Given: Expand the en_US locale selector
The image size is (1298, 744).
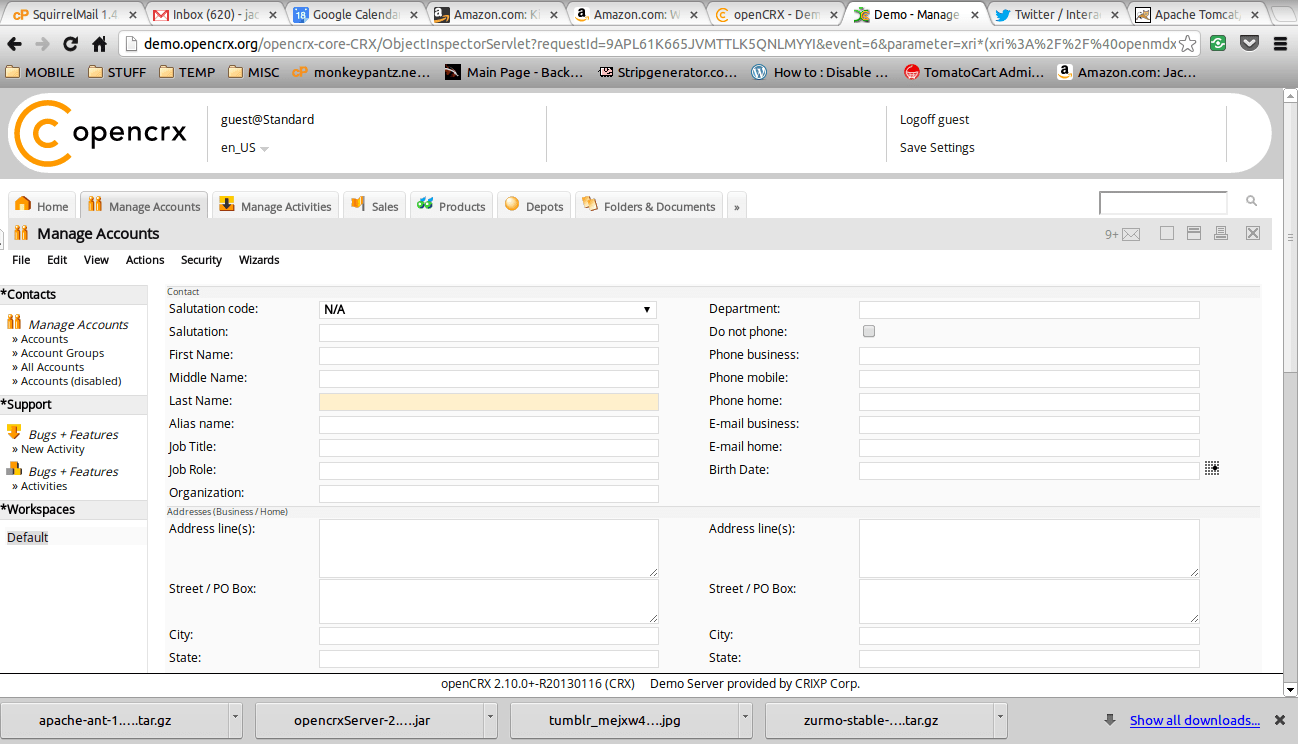Looking at the screenshot, I should 245,148.
